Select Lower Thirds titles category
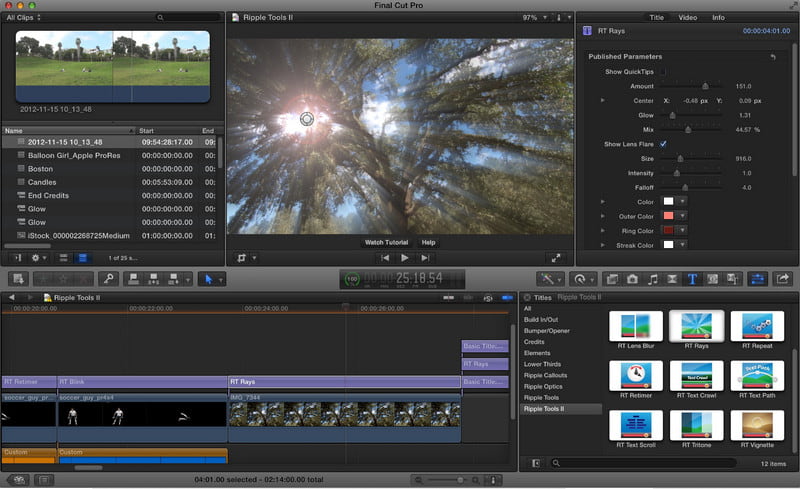This screenshot has width=800, height=489. pyautogui.click(x=542, y=364)
